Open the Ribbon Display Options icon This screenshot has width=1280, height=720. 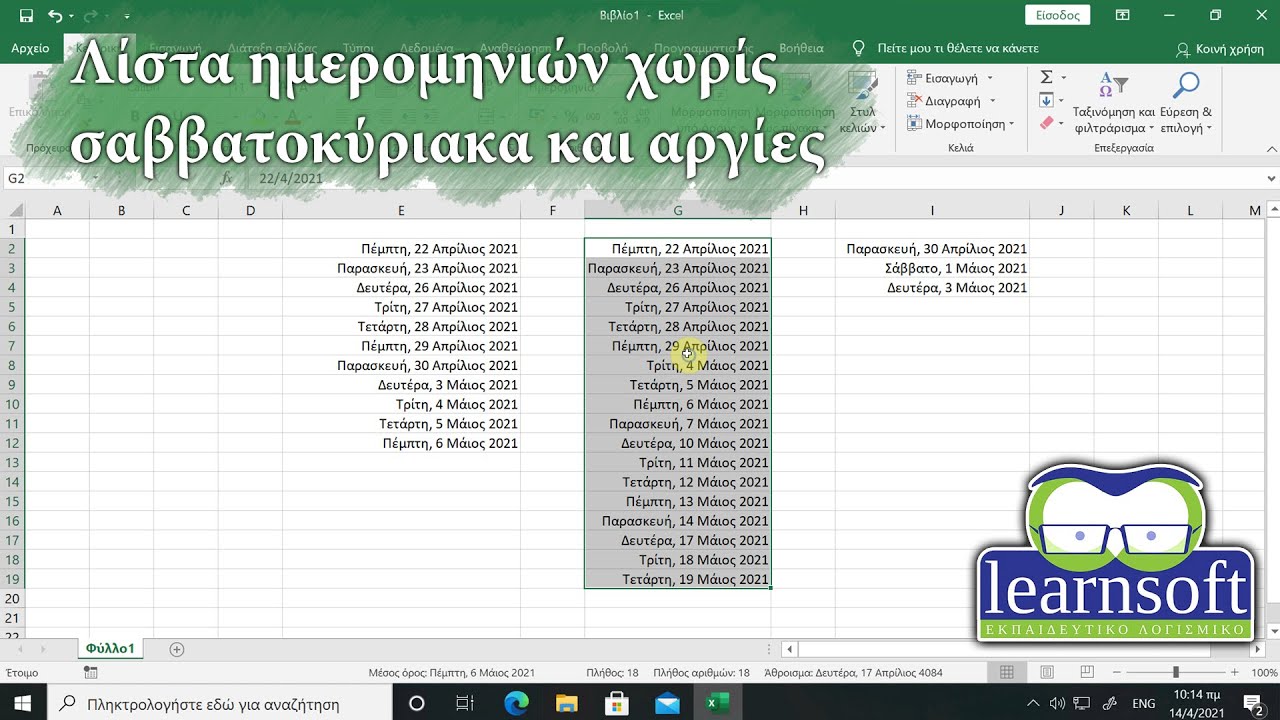coord(1123,15)
